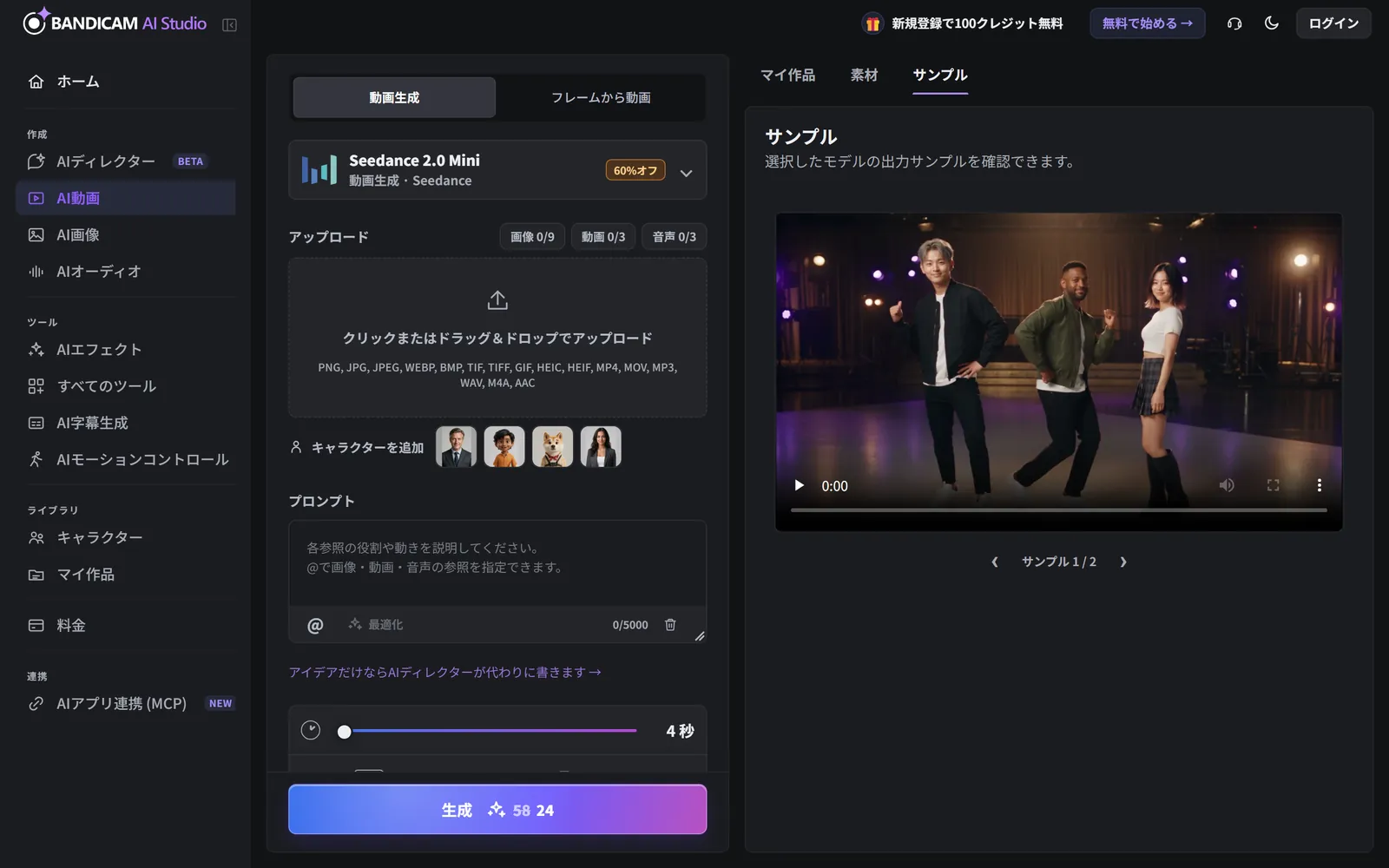
Task: Open AI字幕生成 tool
Action: [126, 423]
